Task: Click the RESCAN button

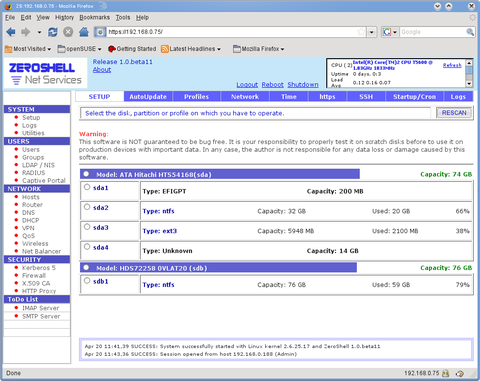Action: (x=454, y=113)
